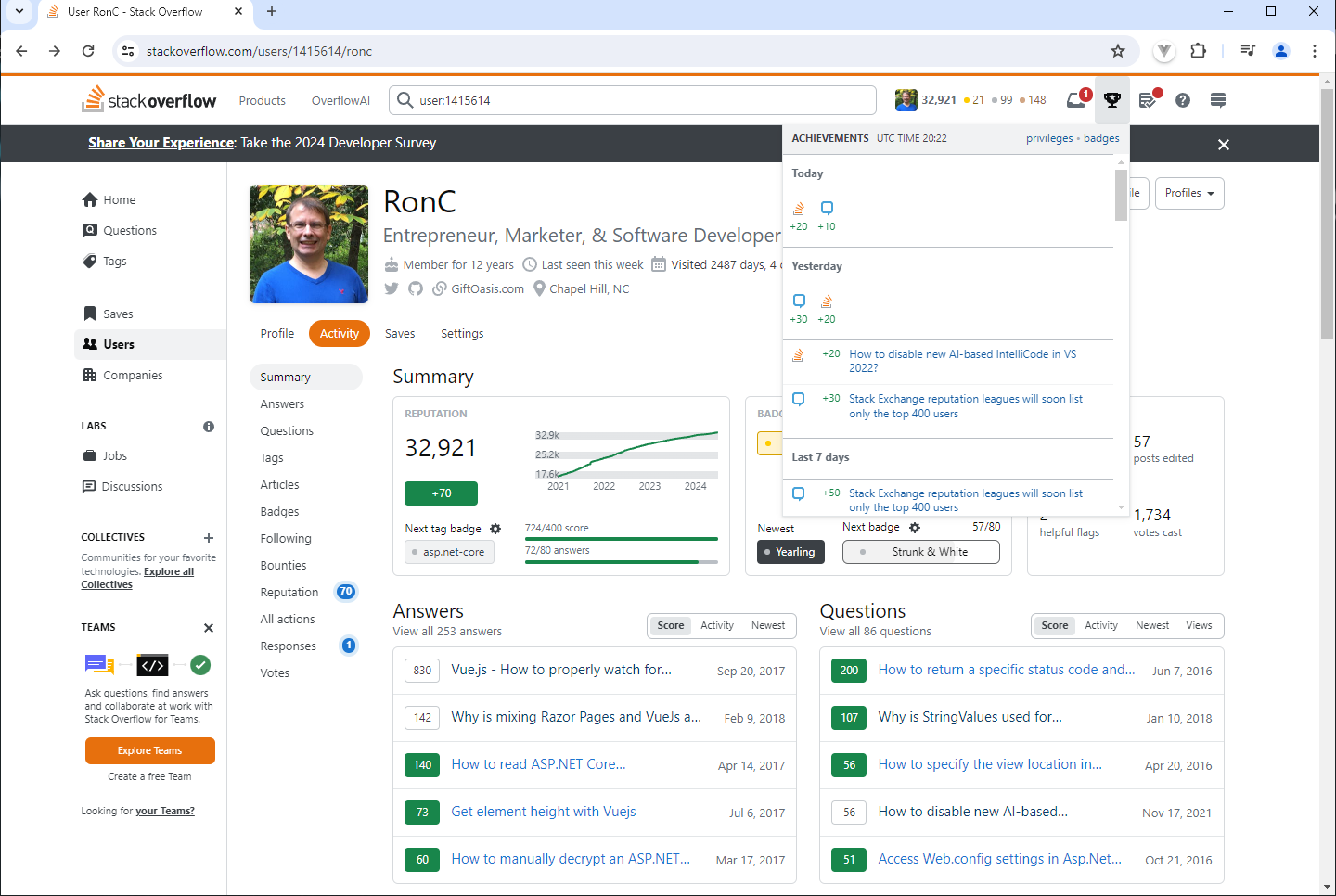Open RonC's GitHub profile icon
1336x896 pixels.
tap(416, 288)
